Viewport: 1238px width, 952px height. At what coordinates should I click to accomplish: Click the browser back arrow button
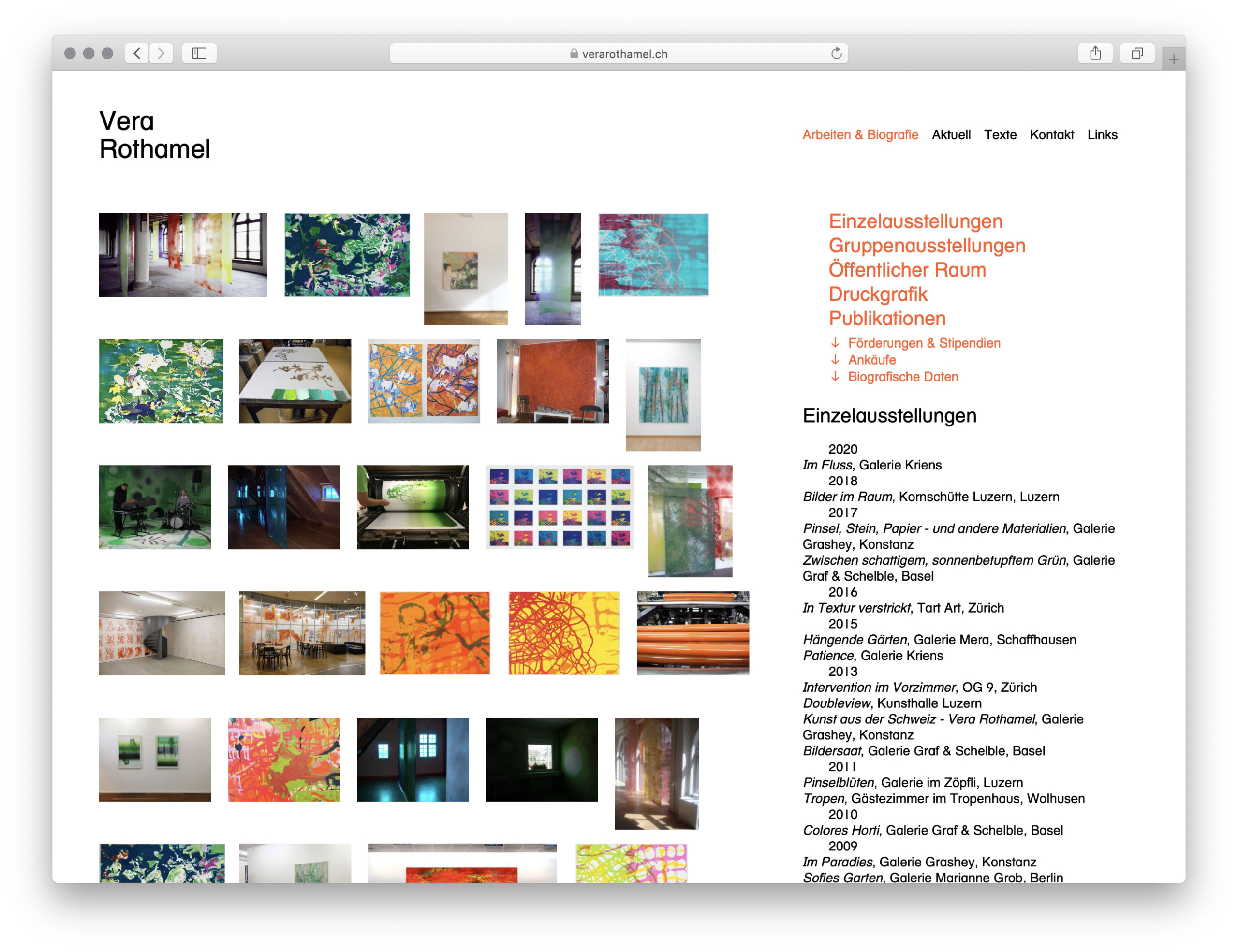[136, 53]
